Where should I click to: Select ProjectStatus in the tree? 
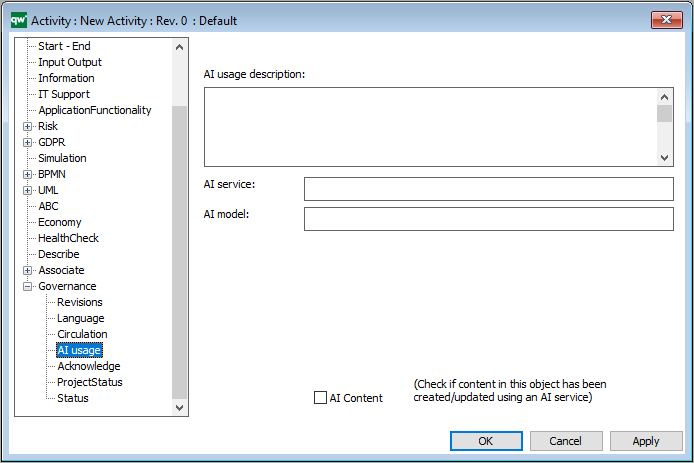coord(90,382)
